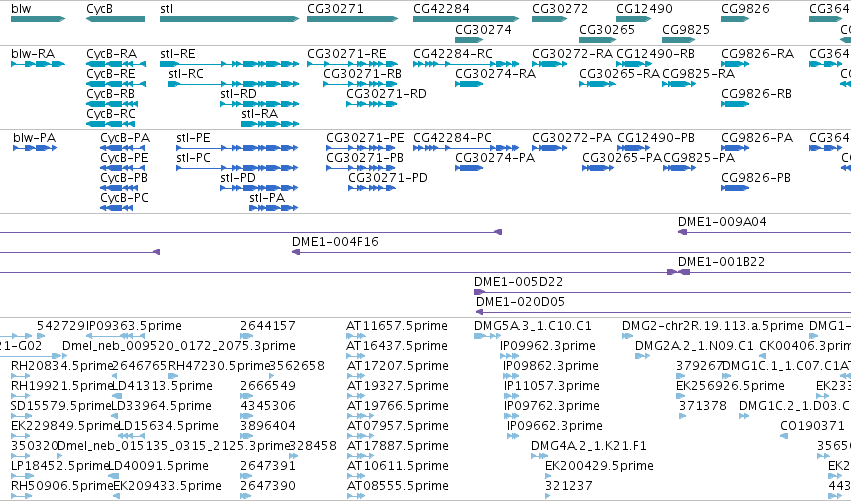This screenshot has width=851, height=501.
Task: Select the blw gene label
Action: pyautogui.click(x=21, y=9)
